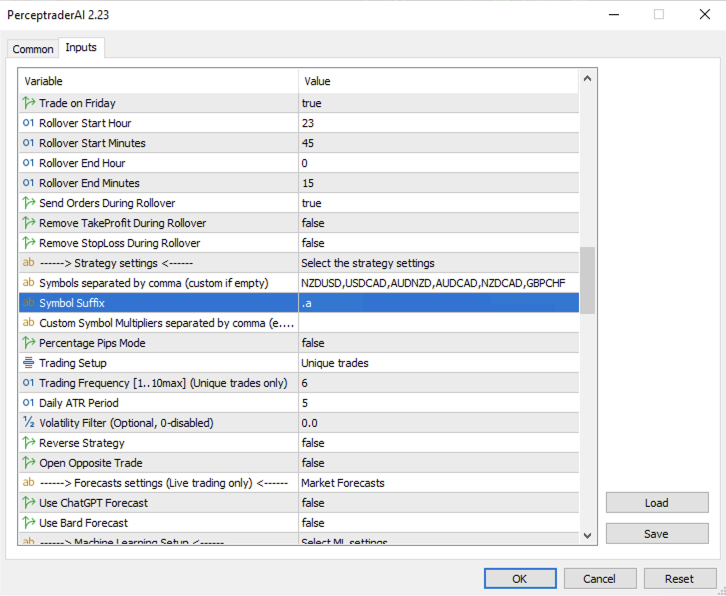Click the enum icon beside Trading Setup

pyautogui.click(x=29, y=363)
